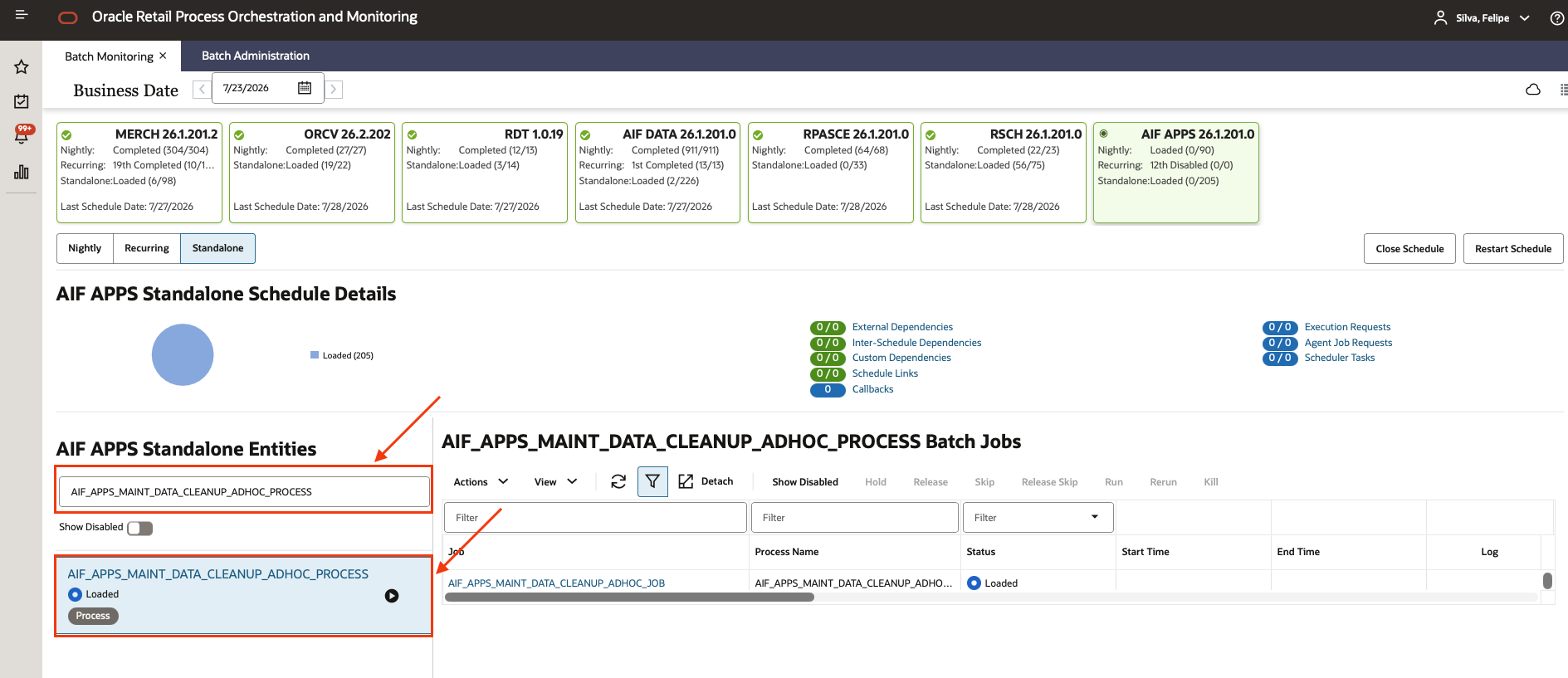Toggle the query filter funnel icon
Image resolution: width=1568 pixels, height=678 pixels.
pyautogui.click(x=652, y=481)
